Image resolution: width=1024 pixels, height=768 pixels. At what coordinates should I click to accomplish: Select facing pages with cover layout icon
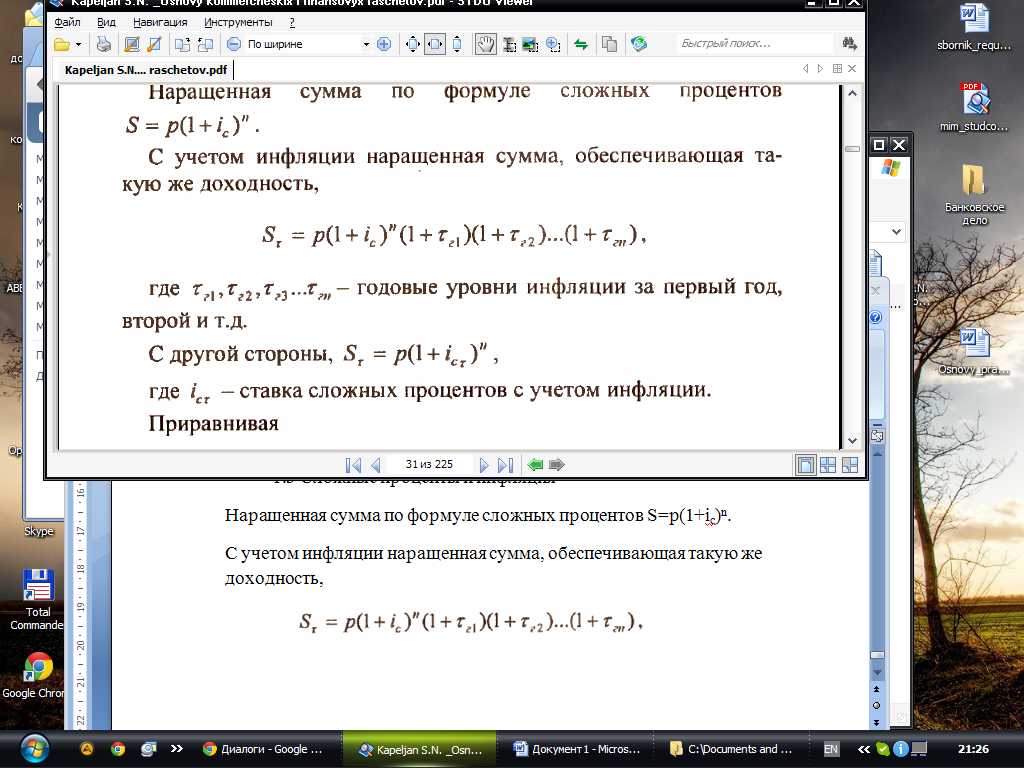850,465
